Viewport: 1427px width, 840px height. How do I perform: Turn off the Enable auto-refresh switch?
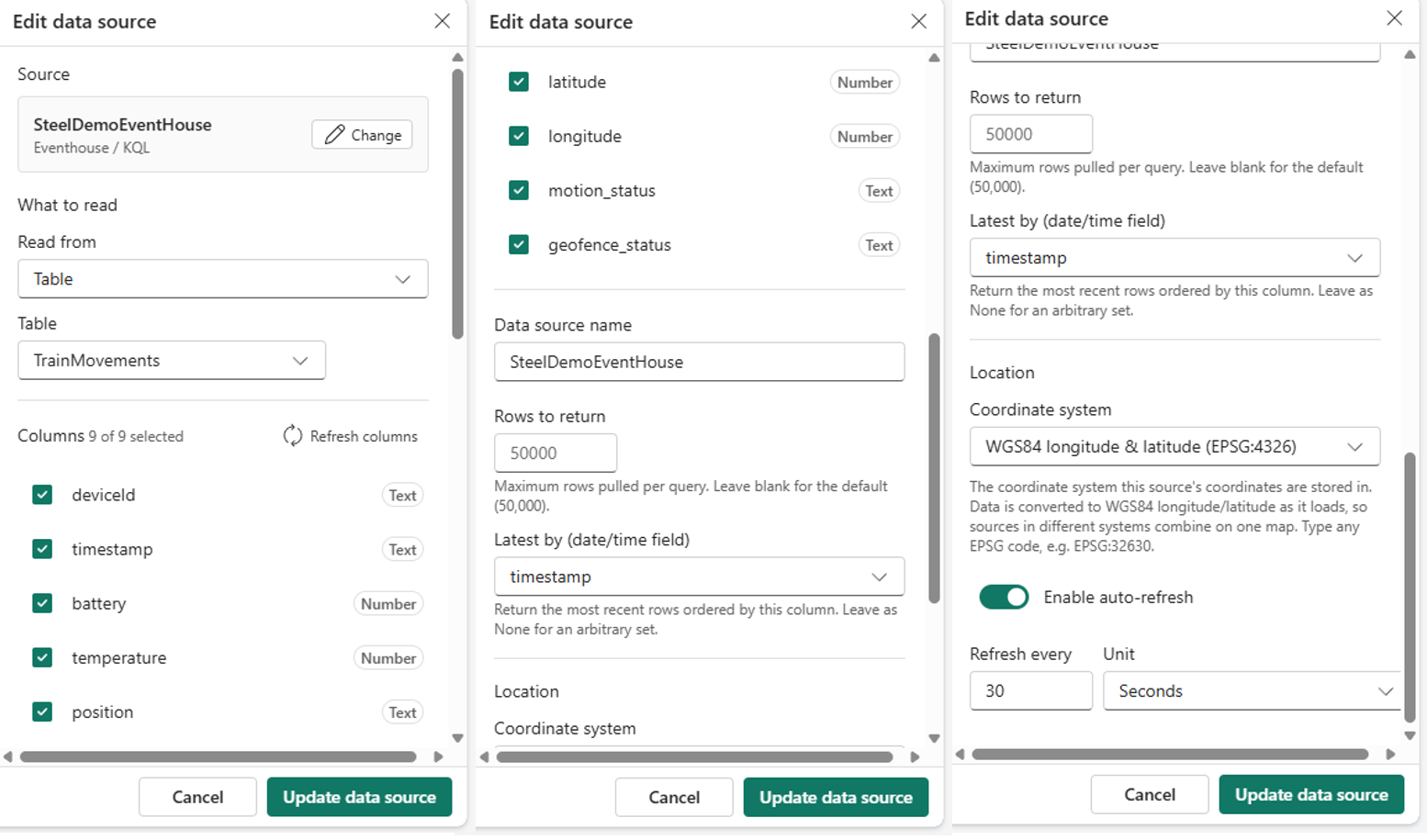pos(1004,597)
